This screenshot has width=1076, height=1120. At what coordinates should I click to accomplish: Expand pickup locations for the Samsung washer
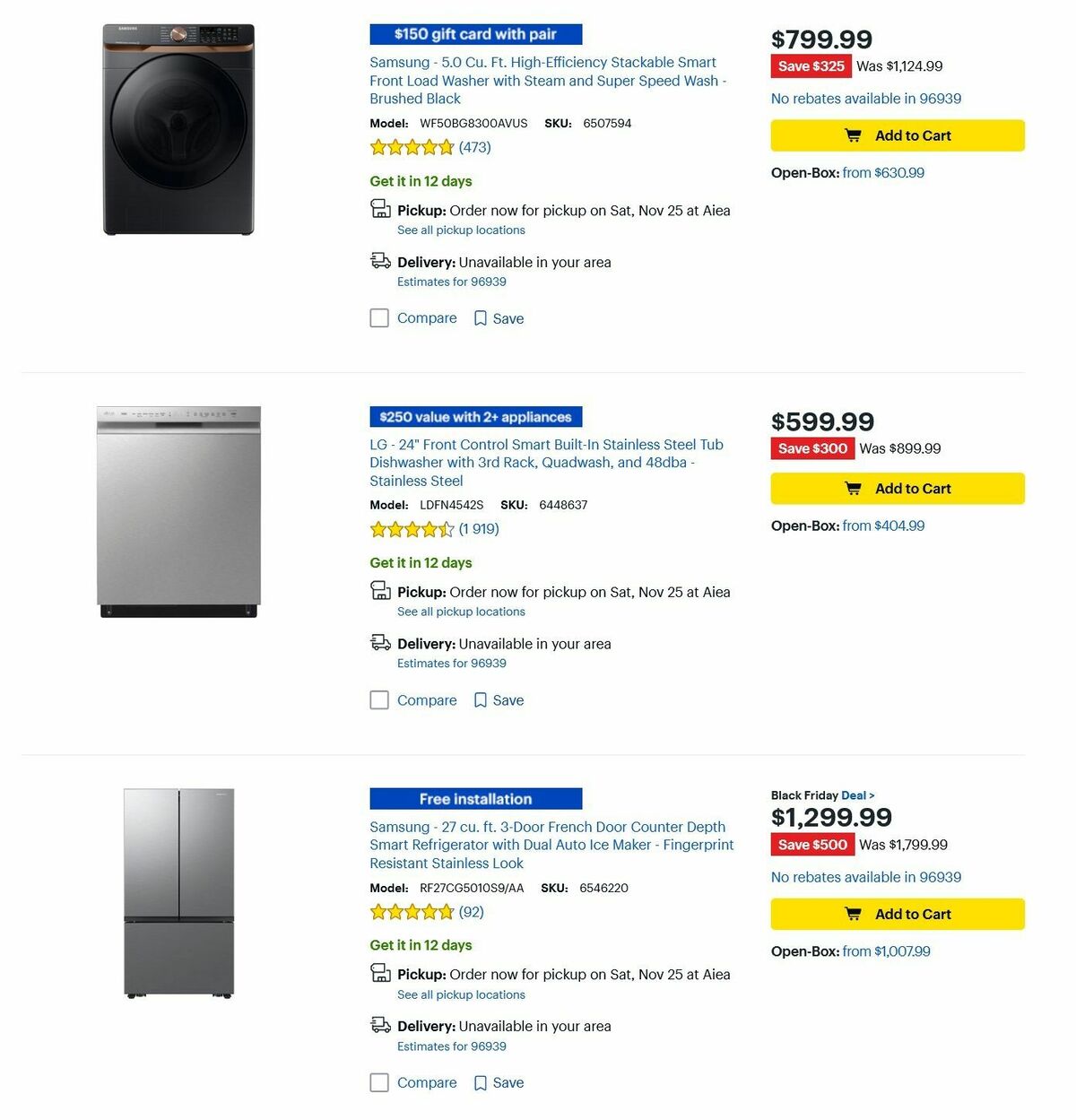[461, 230]
